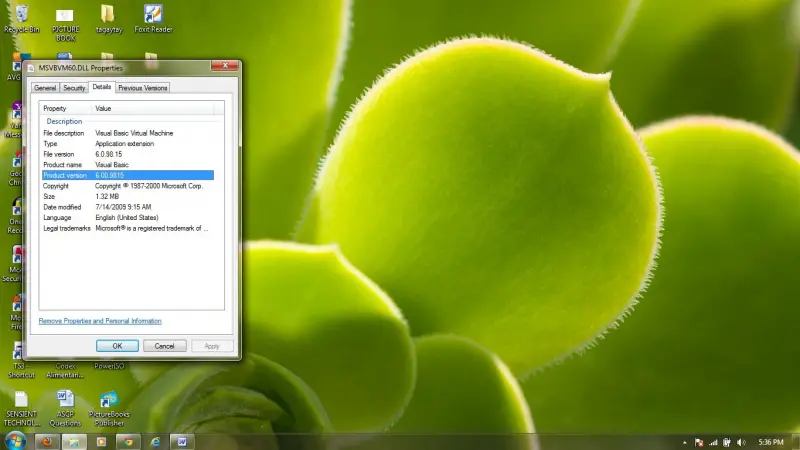Open the Codex Alimentarius desktop icon
Image resolution: width=800 pixels, height=450 pixels.
tap(65, 370)
